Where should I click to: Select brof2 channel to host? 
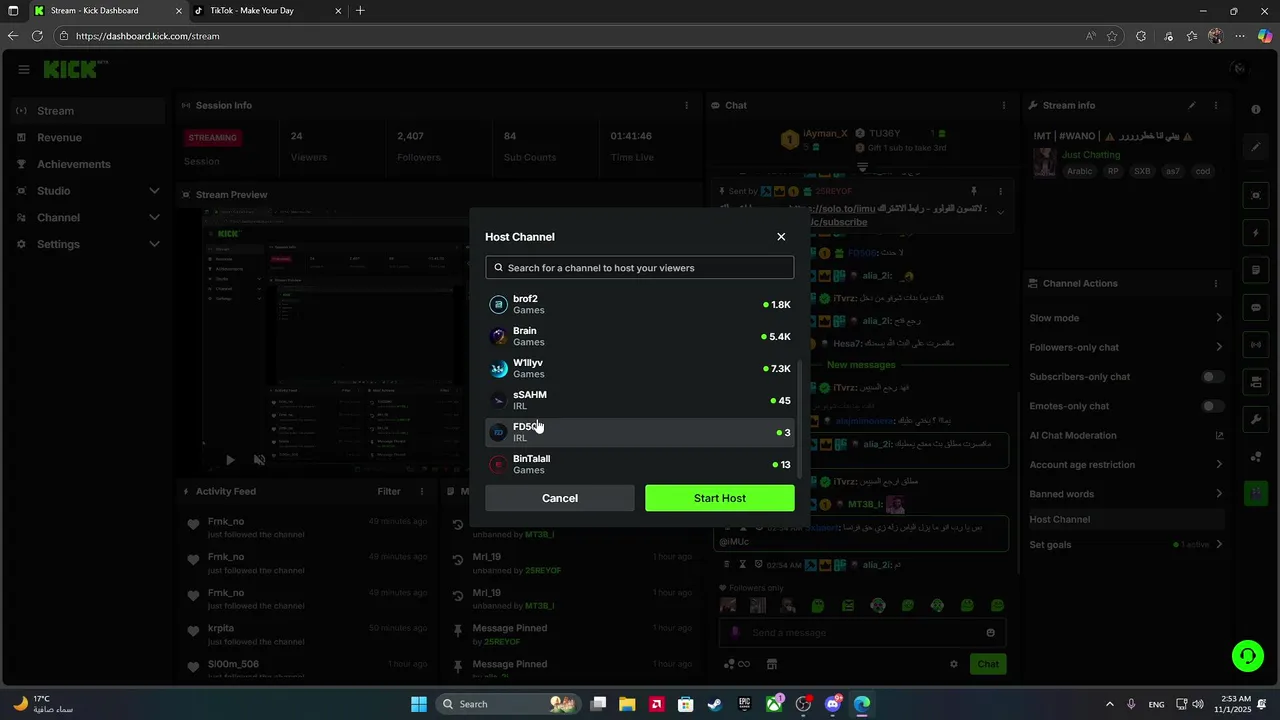click(640, 304)
